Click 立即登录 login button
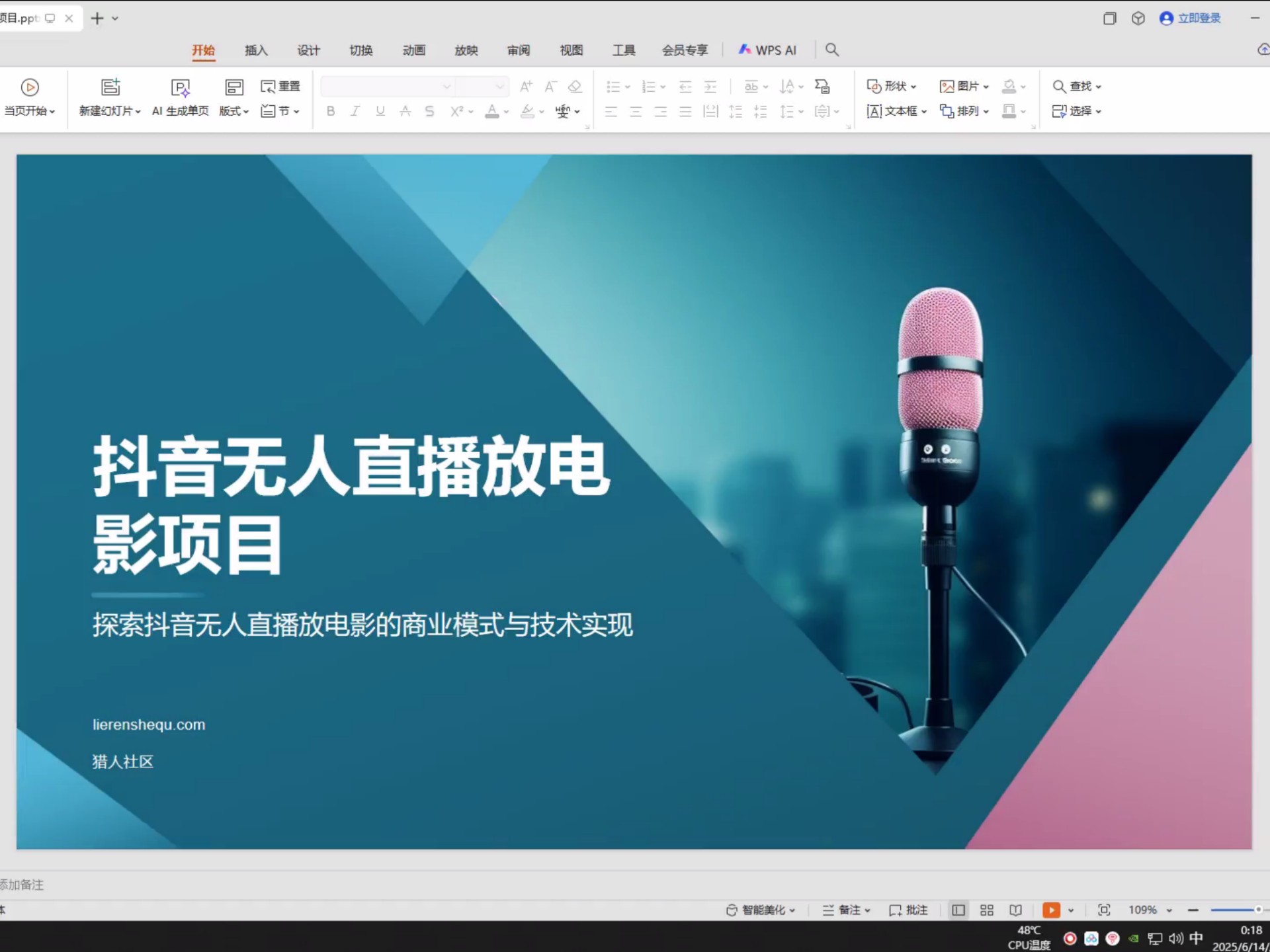Viewport: 1270px width, 952px height. click(1191, 19)
